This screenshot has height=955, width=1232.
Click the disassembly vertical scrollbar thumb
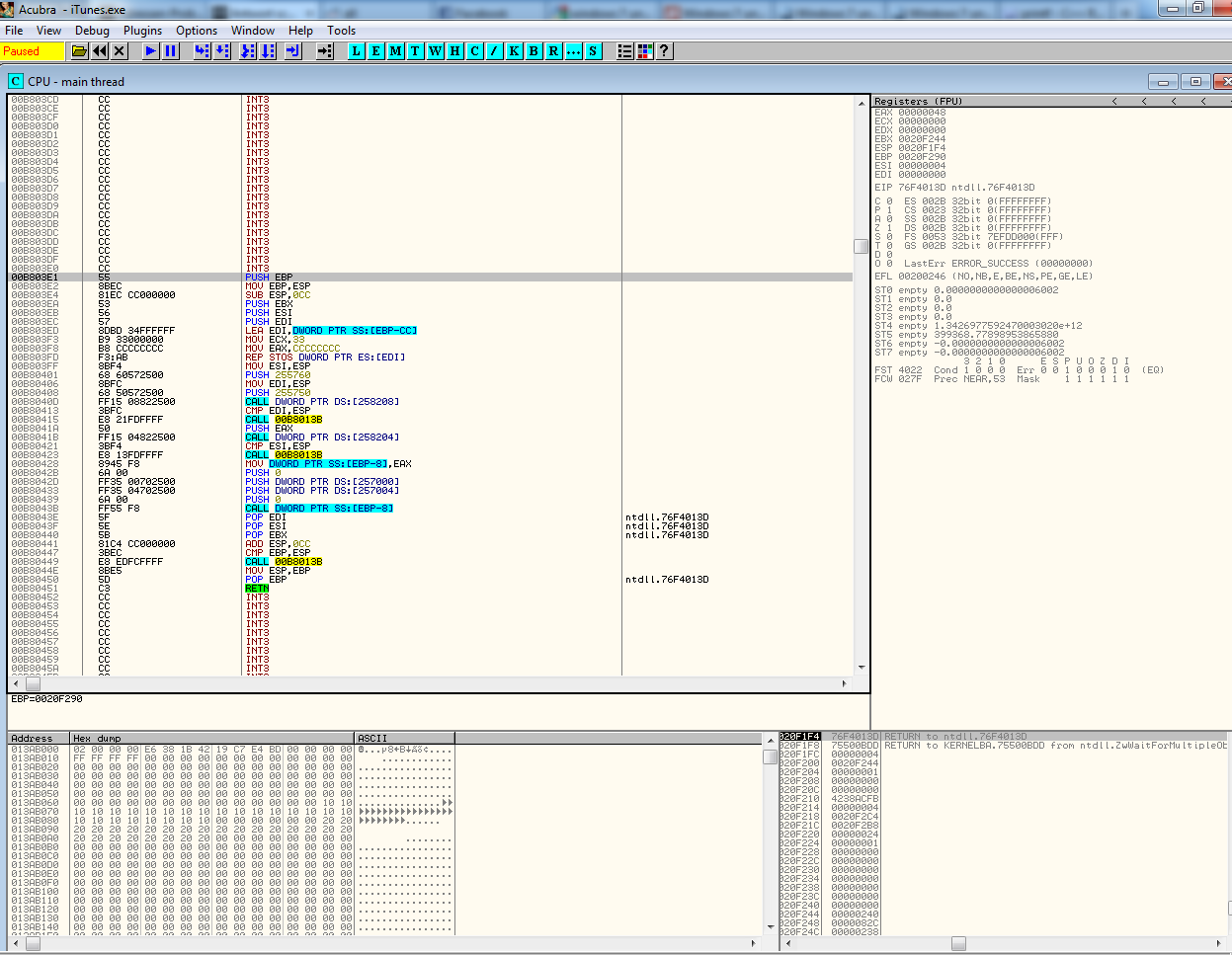pyautogui.click(x=861, y=246)
